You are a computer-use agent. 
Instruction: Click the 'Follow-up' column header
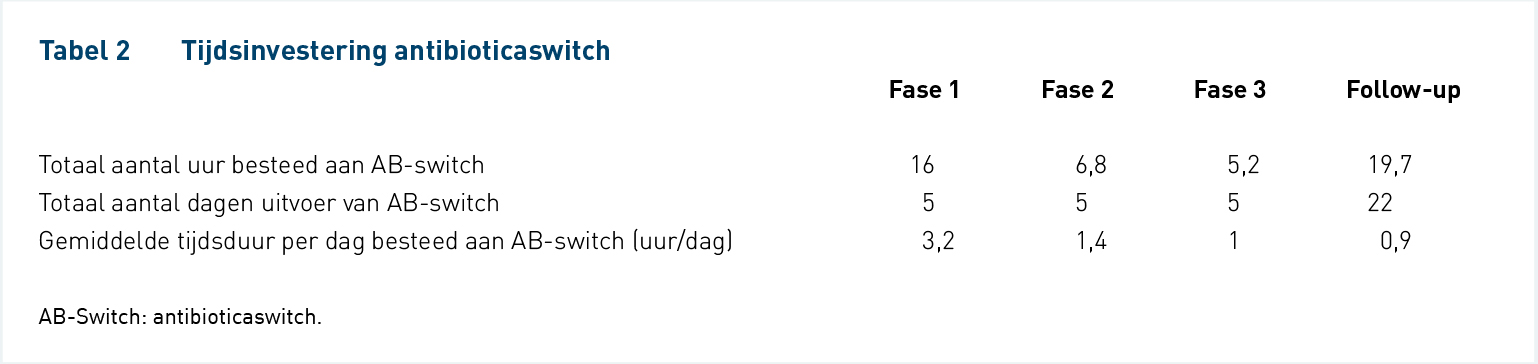click(x=1404, y=91)
